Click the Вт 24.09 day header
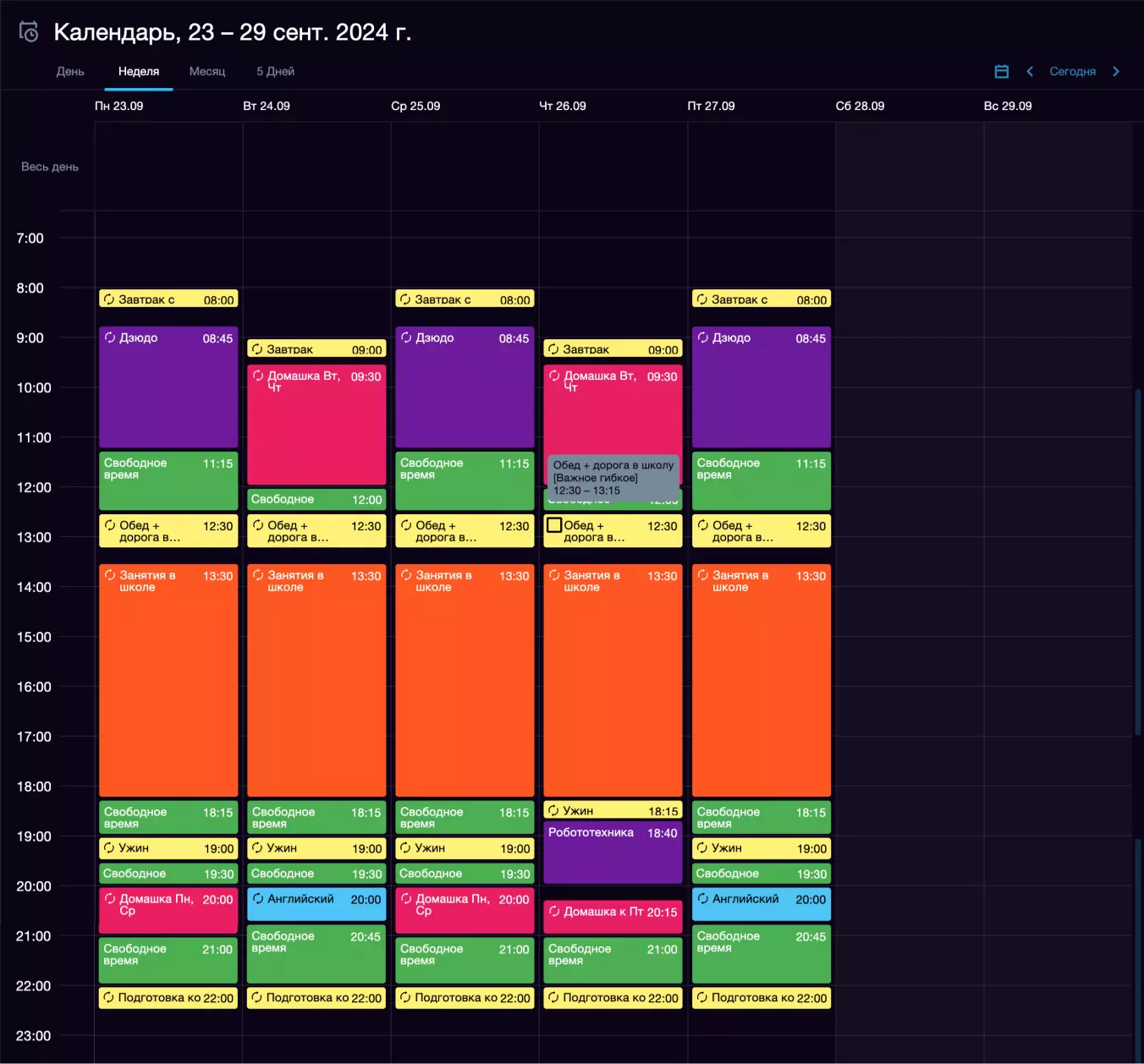The width and height of the screenshot is (1144, 1064). [x=267, y=106]
